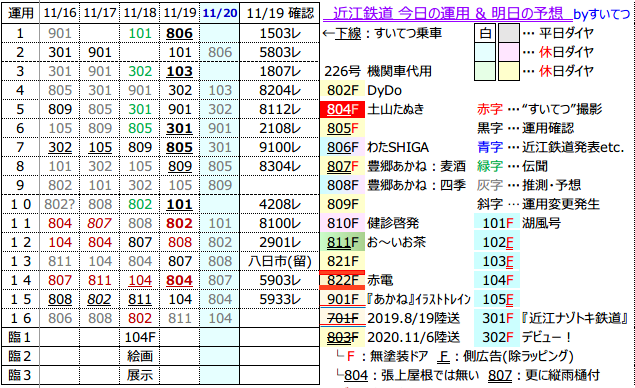Select the 運用 header cell
The height and width of the screenshot is (388, 635).
click(21, 13)
